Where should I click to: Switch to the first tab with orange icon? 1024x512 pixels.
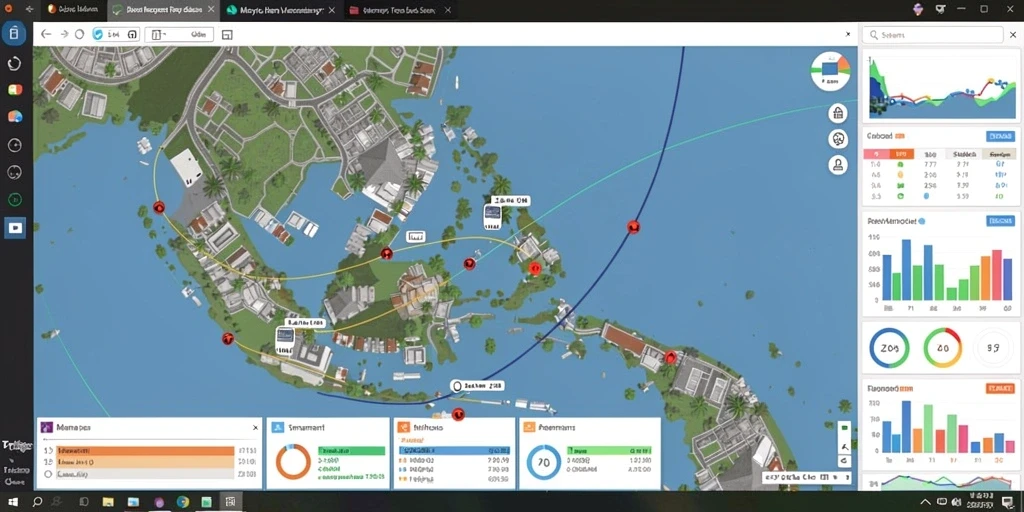click(72, 10)
